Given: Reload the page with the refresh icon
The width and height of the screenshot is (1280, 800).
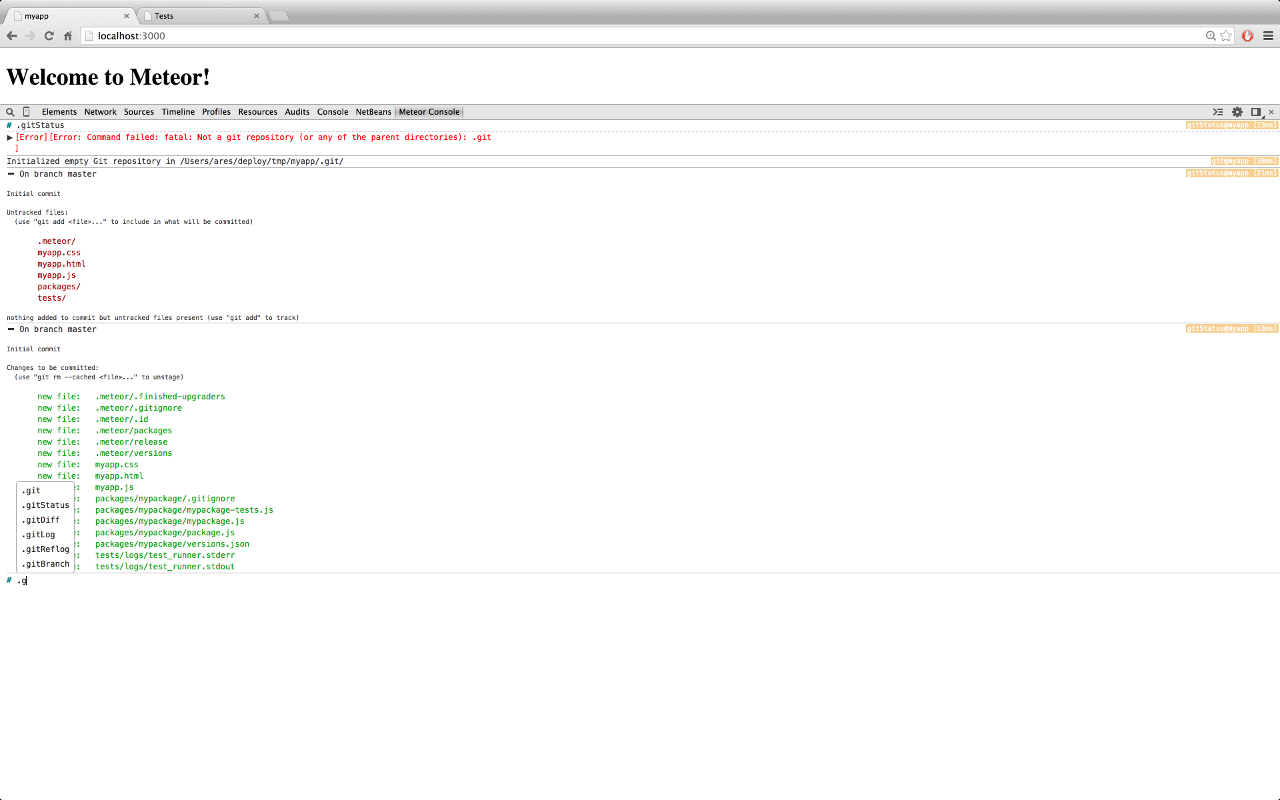Looking at the screenshot, I should [49, 36].
